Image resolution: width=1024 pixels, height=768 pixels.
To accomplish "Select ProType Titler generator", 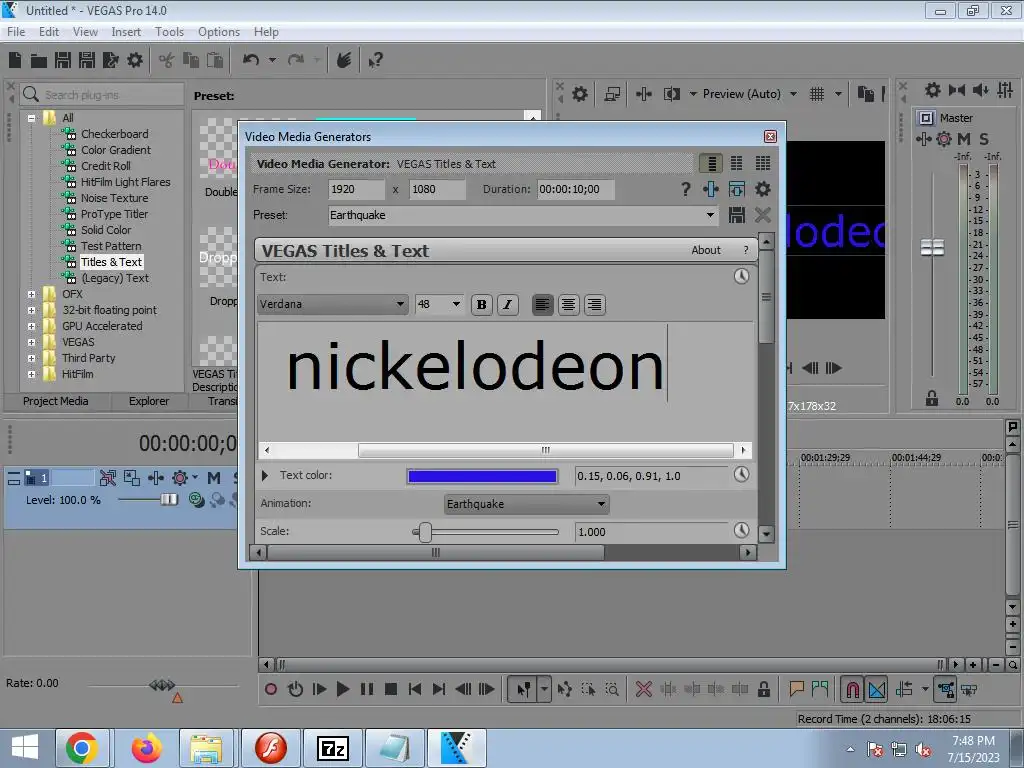I will (114, 214).
